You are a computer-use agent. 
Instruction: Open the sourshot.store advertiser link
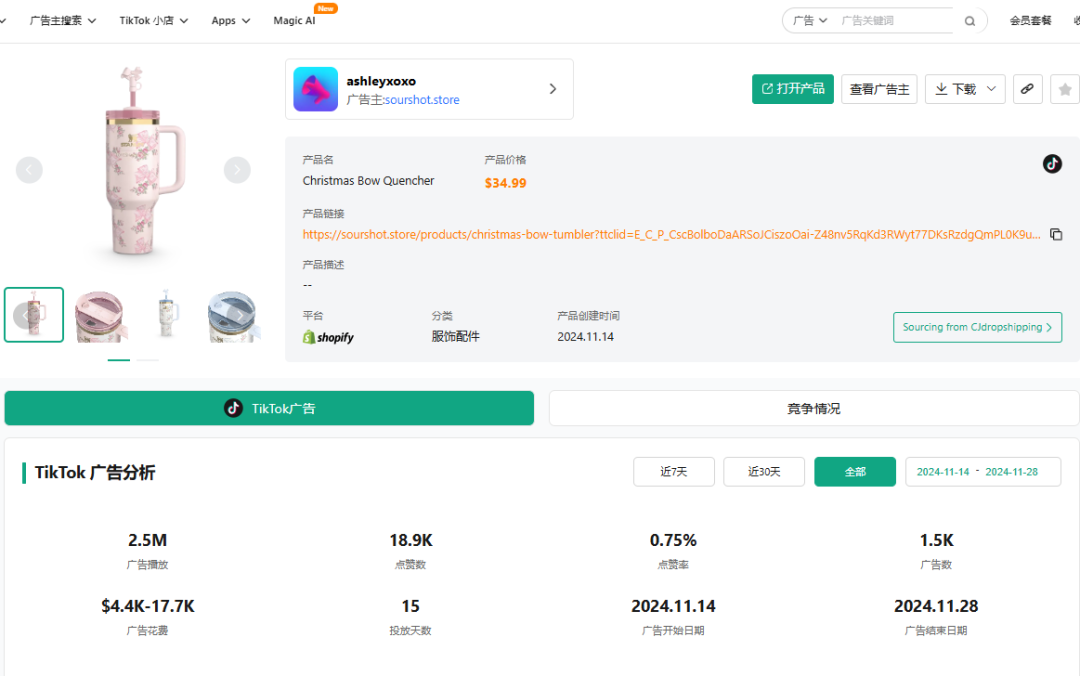422,100
